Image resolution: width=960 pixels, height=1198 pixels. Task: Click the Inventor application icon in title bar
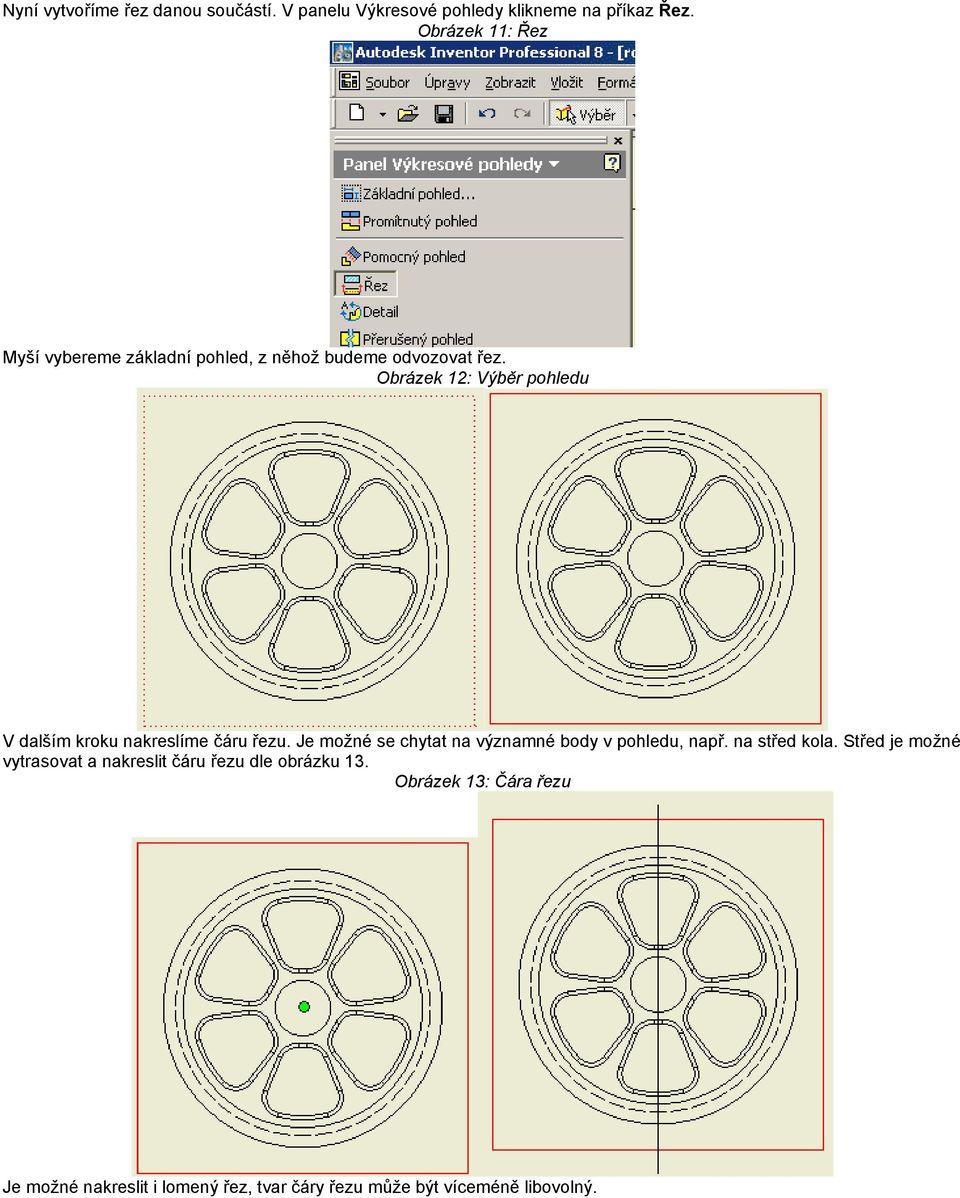[342, 53]
